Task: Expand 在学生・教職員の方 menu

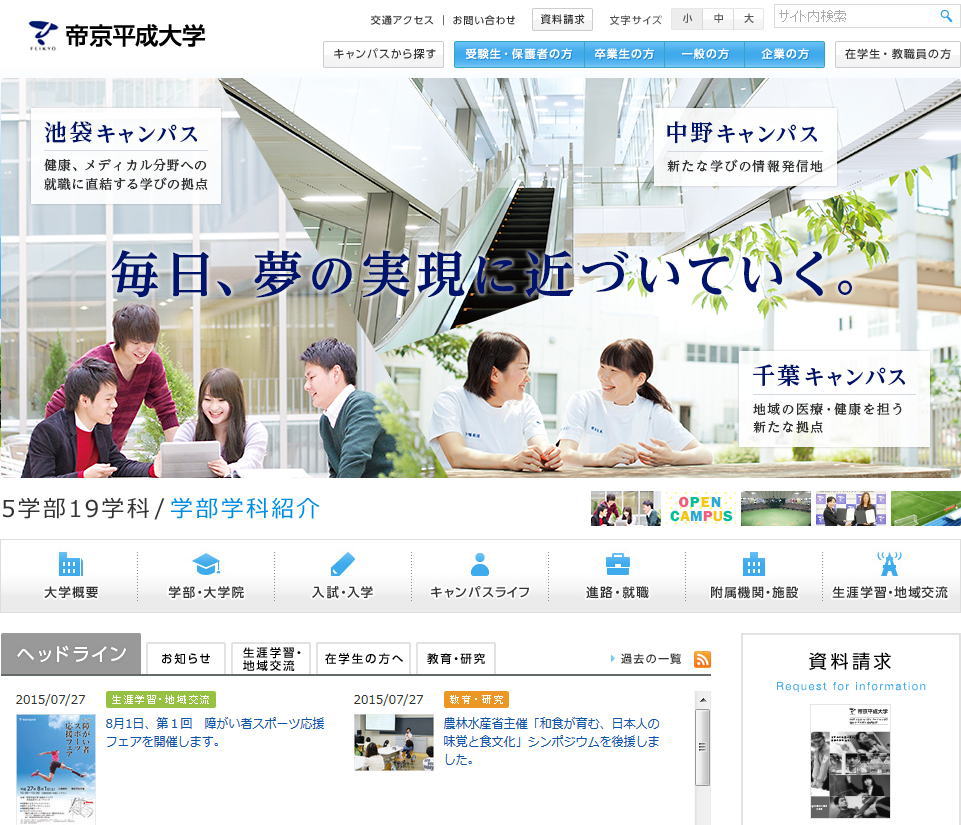Action: click(897, 55)
